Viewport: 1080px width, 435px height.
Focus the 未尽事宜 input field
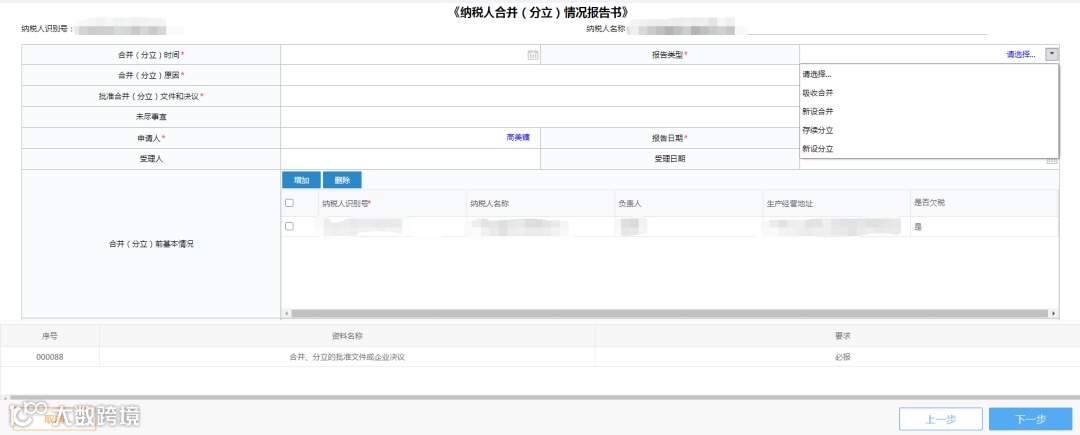click(540, 117)
